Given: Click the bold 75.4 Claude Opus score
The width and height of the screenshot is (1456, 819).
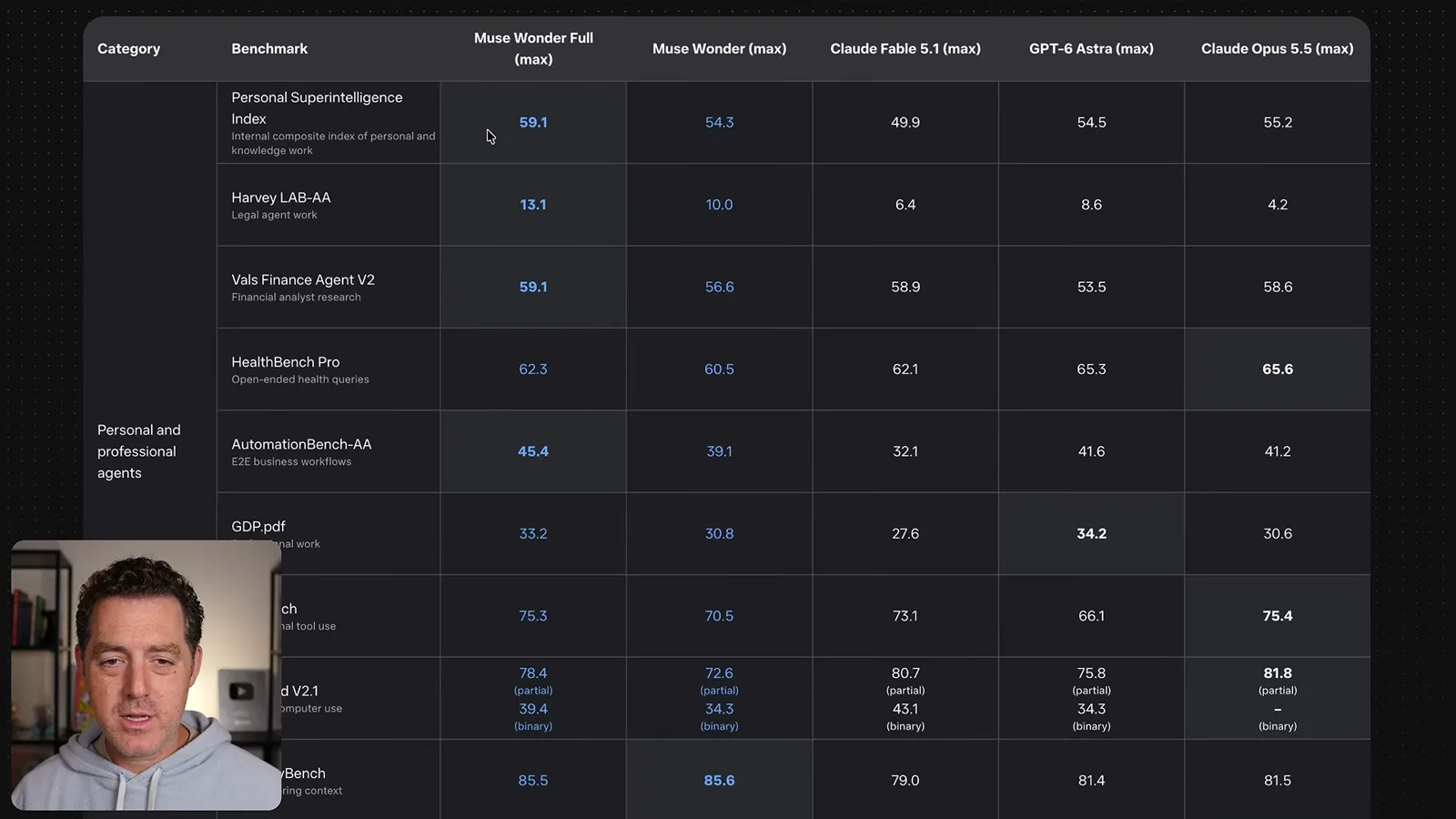Looking at the screenshot, I should click(x=1278, y=616).
